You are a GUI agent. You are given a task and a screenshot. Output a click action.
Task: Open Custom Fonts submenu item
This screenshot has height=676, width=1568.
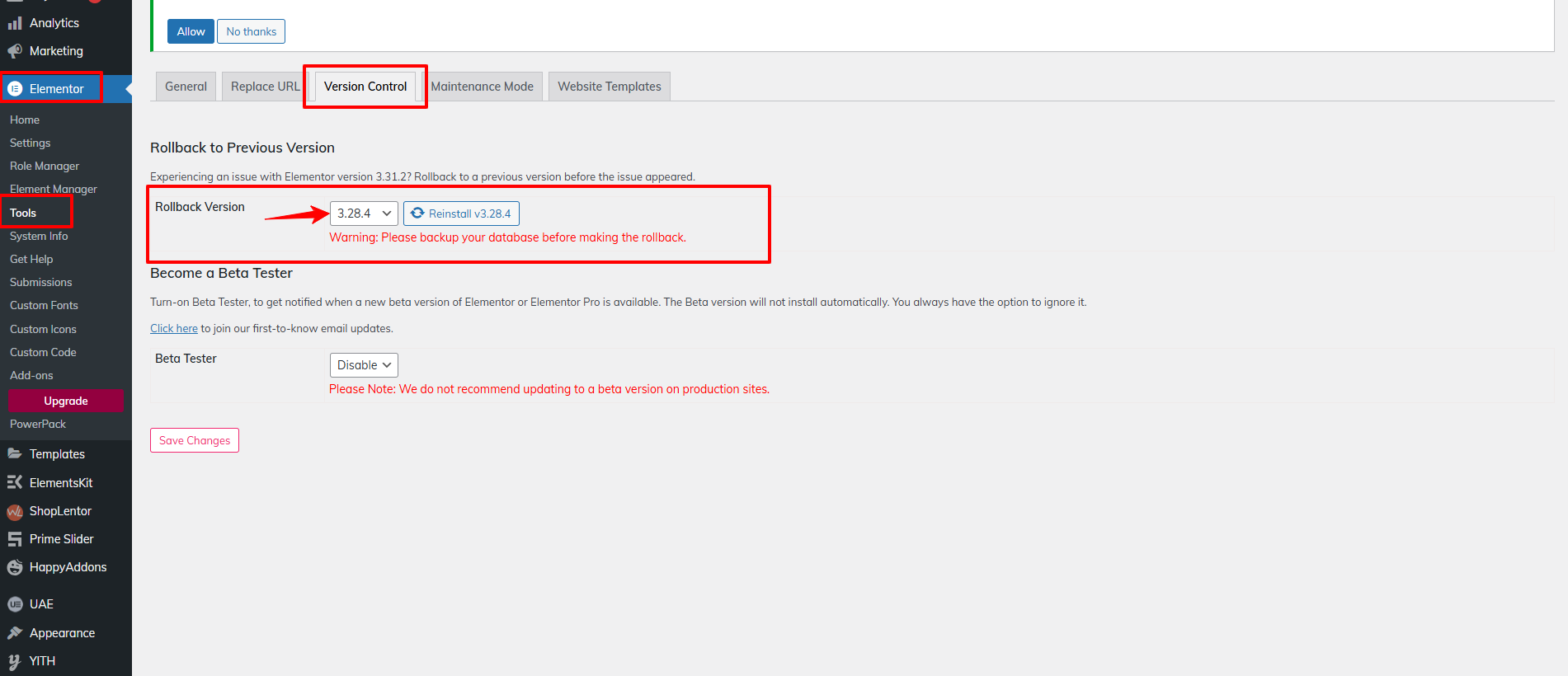coord(44,305)
